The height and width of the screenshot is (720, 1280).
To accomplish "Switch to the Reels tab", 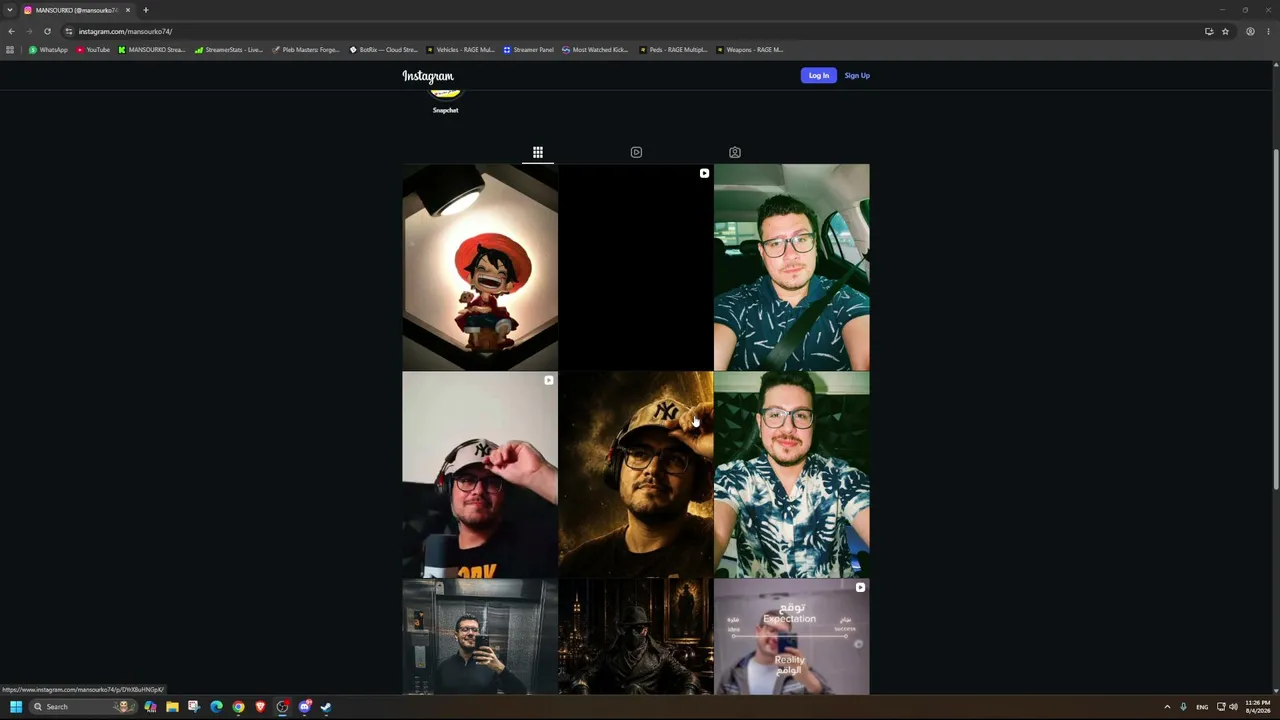I will [x=636, y=152].
